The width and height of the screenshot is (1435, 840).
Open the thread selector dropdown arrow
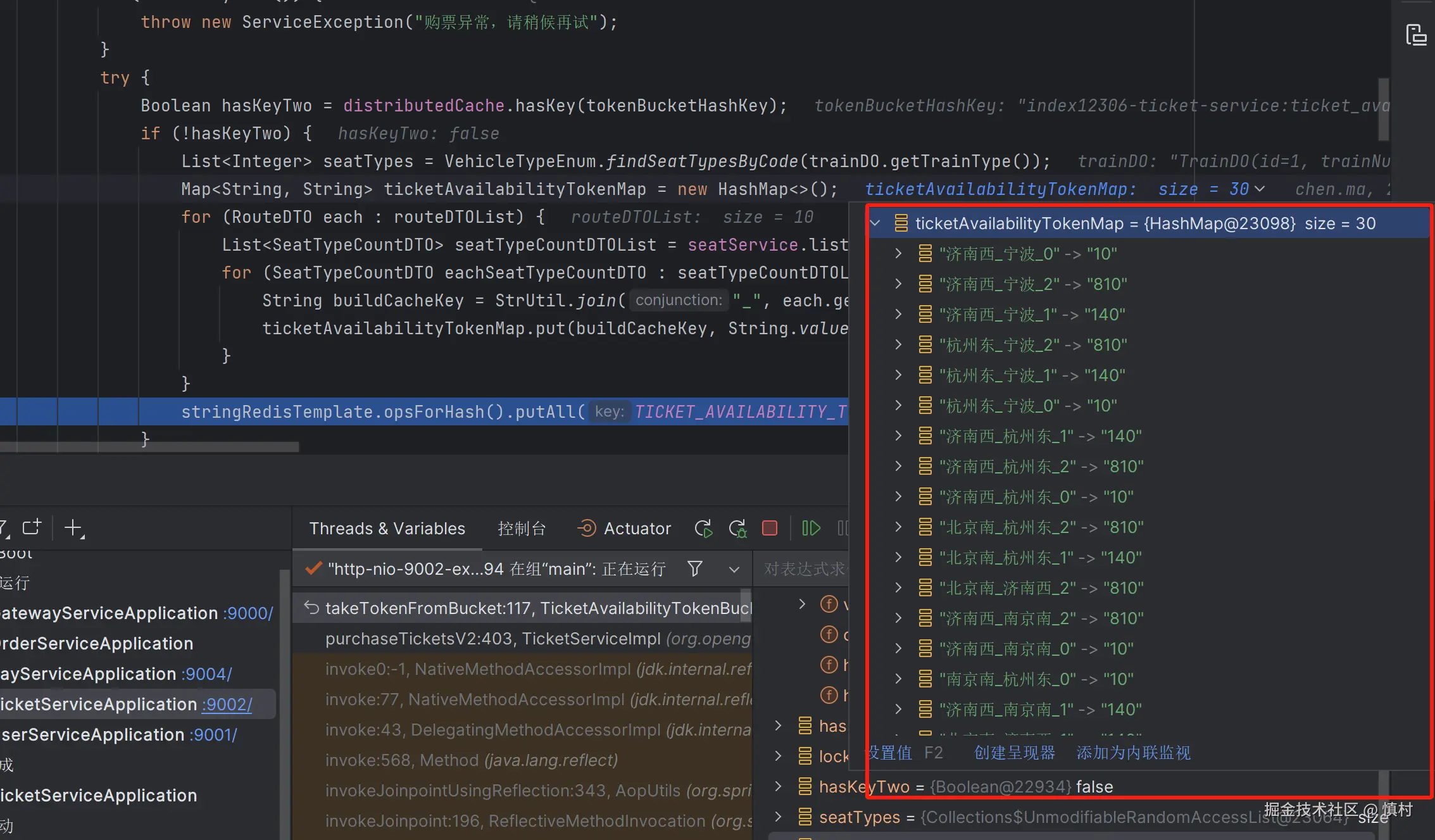pos(734,569)
